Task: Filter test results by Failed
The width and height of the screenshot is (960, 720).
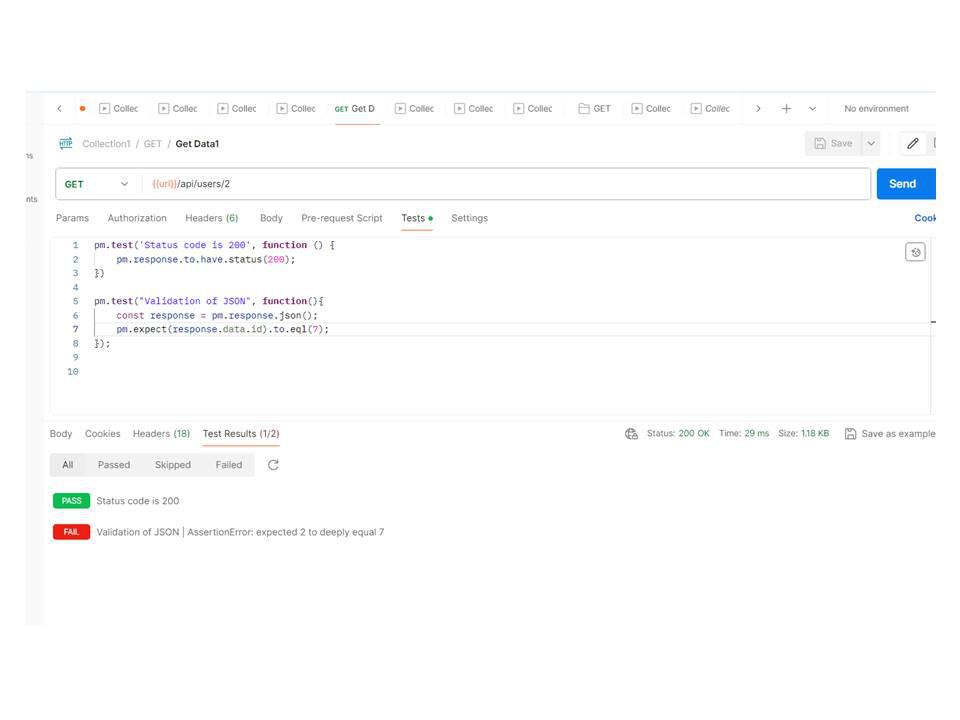Action: (x=229, y=465)
